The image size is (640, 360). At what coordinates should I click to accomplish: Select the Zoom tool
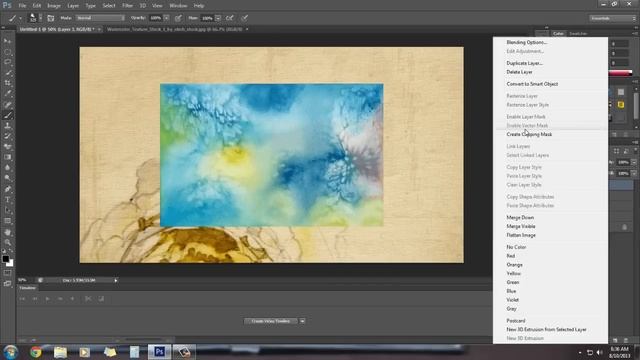[x=7, y=242]
